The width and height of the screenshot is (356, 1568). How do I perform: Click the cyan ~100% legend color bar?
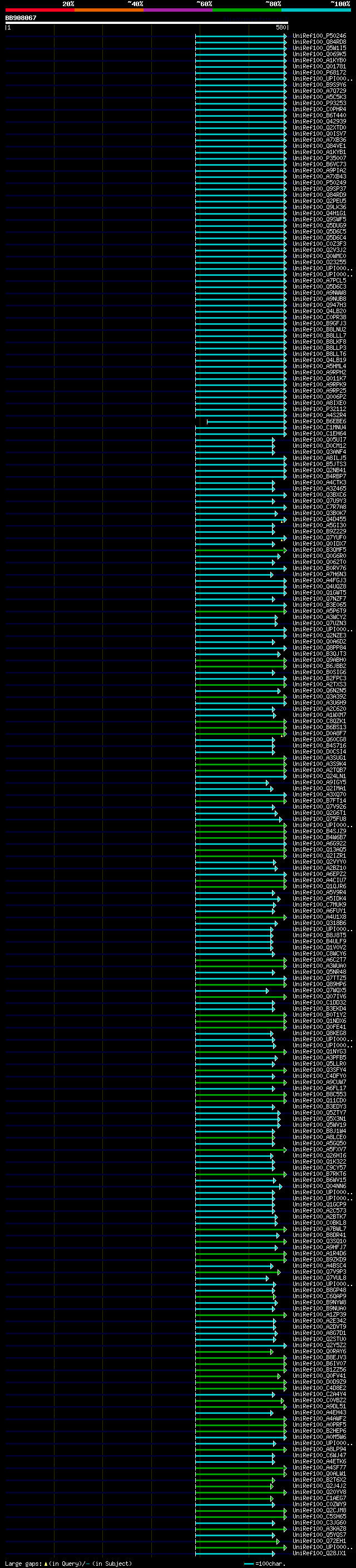(x=316, y=10)
